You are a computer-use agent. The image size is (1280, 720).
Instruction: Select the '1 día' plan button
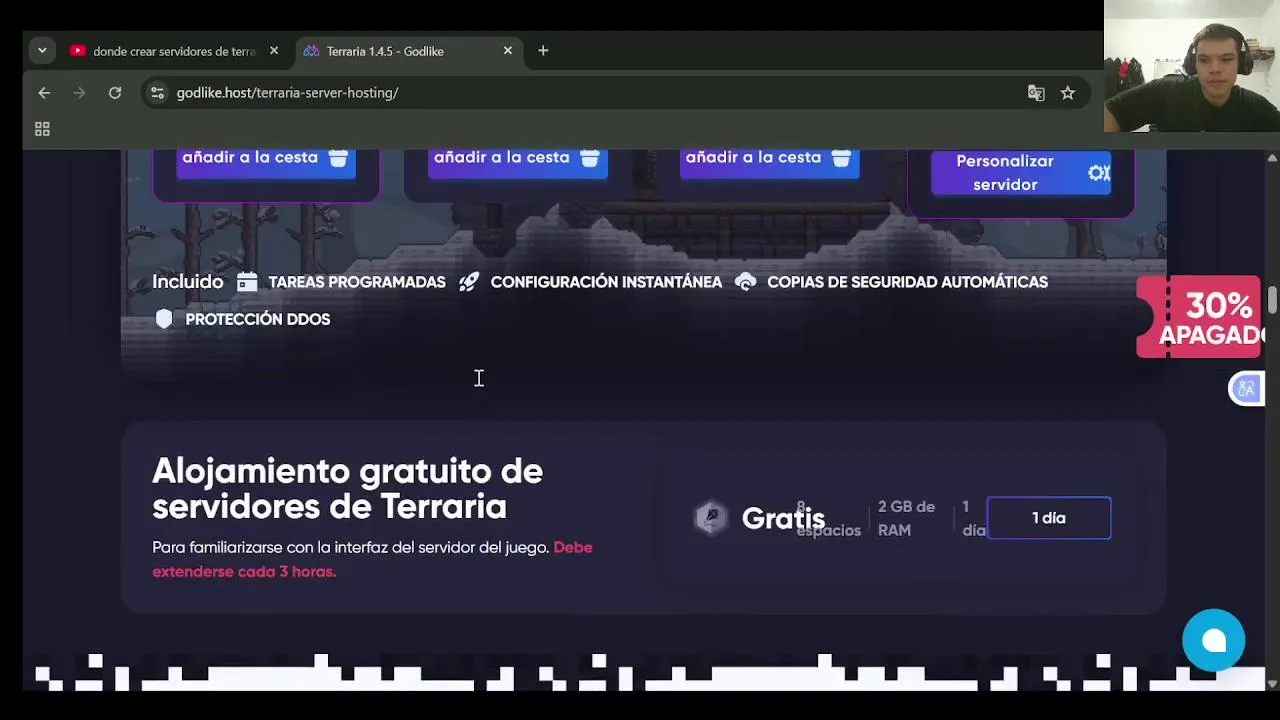pos(1049,518)
